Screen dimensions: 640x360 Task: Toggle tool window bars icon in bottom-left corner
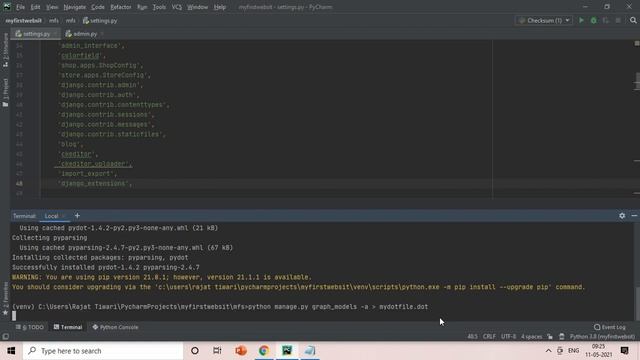(x=5, y=337)
